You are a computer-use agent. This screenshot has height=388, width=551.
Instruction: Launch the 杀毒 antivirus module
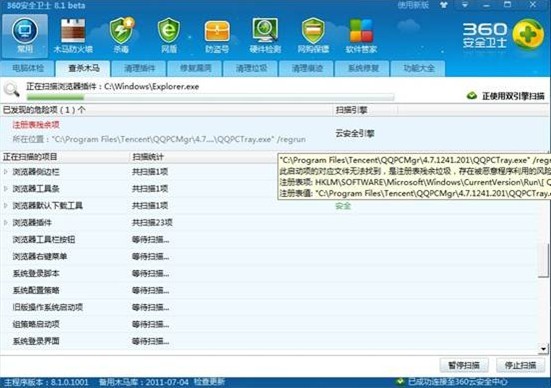[x=121, y=36]
